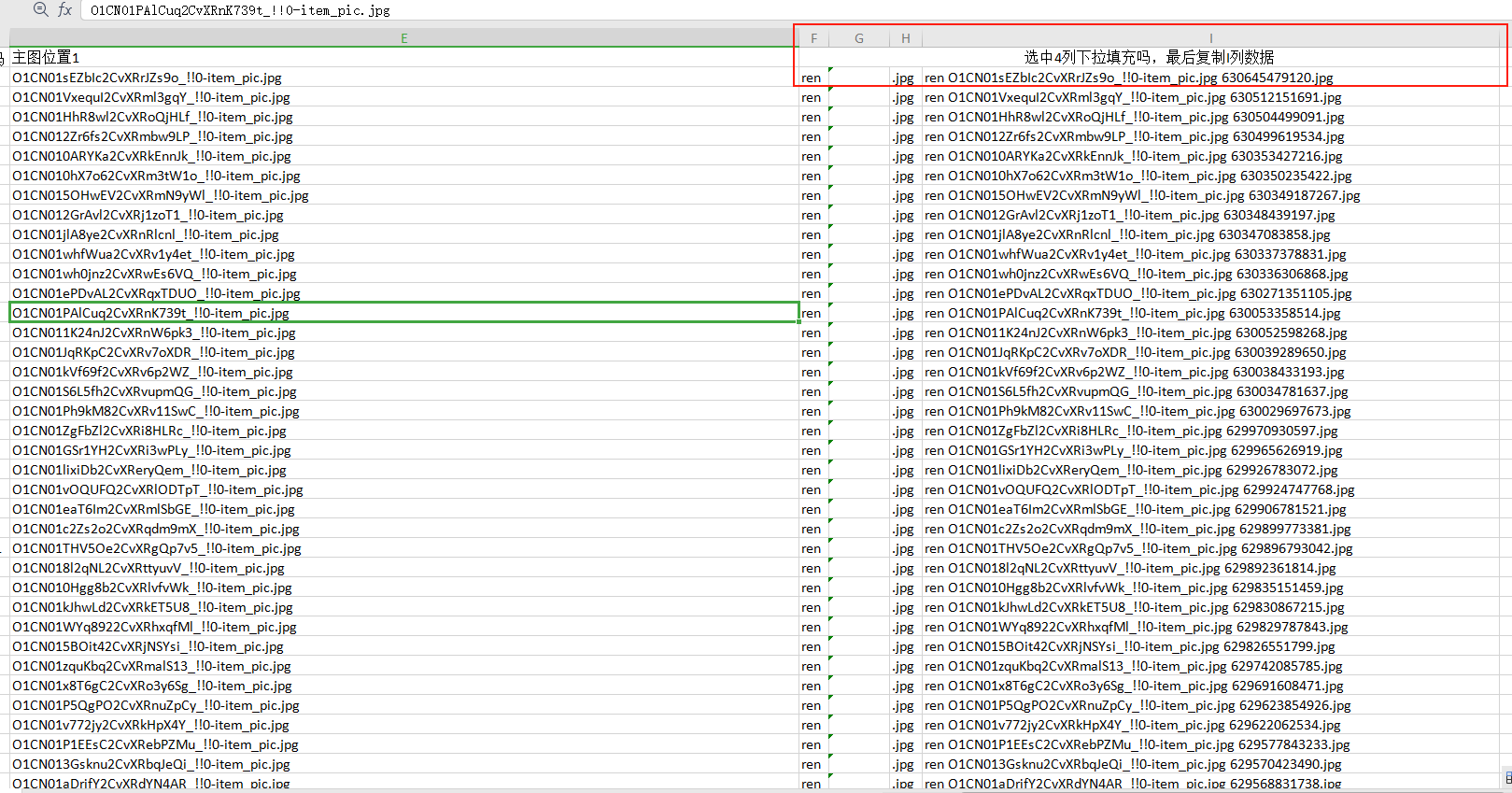Select cell 'O1CN01v772jy2CvXRkHpX4Y_!!0-item_pic.jpg' in column E
This screenshot has height=793, width=1512.
(x=403, y=725)
